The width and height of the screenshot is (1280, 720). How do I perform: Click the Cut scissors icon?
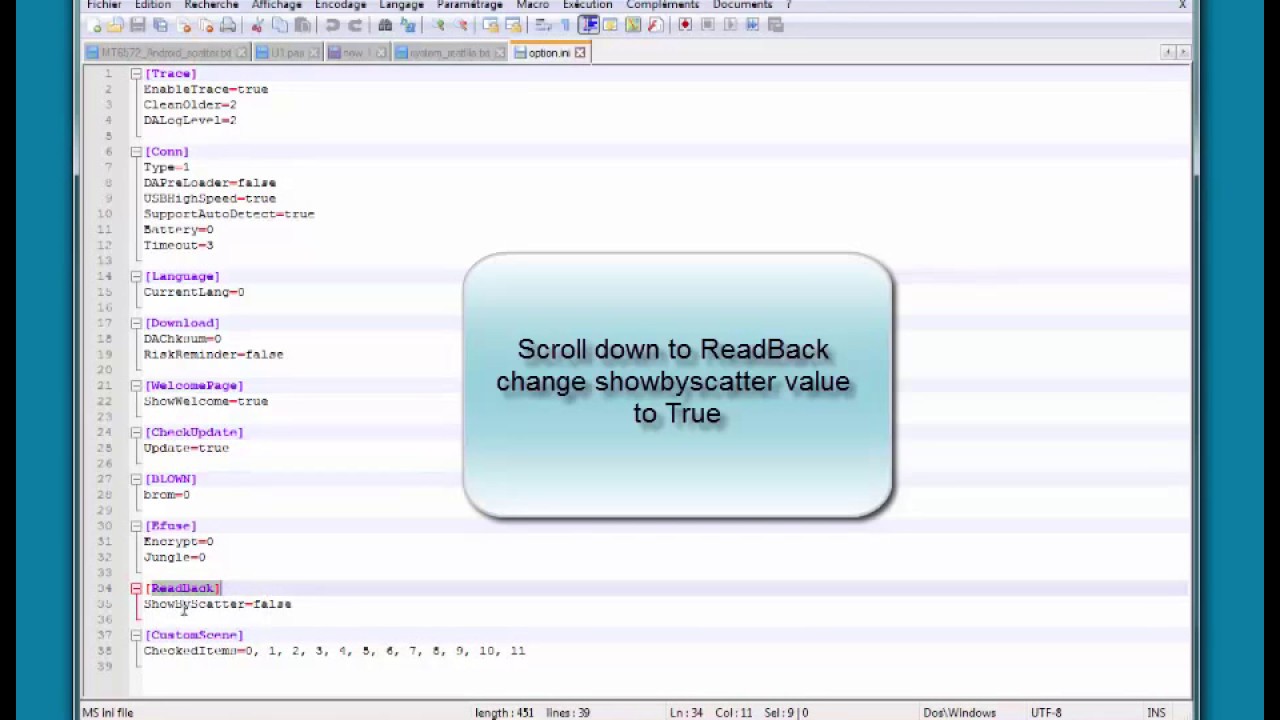click(257, 25)
